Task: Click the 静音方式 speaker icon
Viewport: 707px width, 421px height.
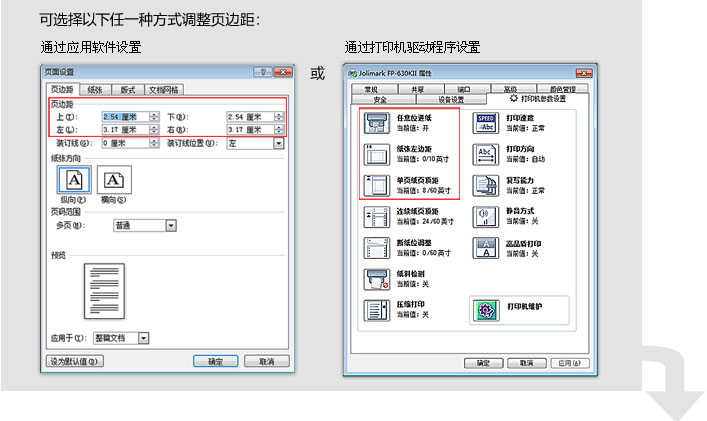Action: 485,214
